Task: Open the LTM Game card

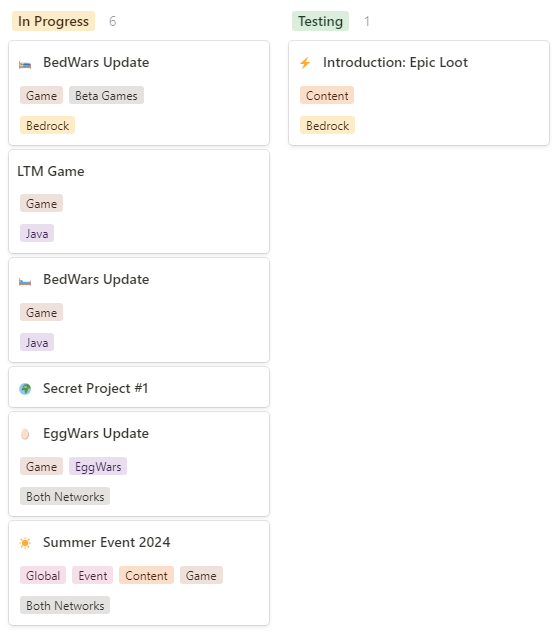Action: point(139,202)
